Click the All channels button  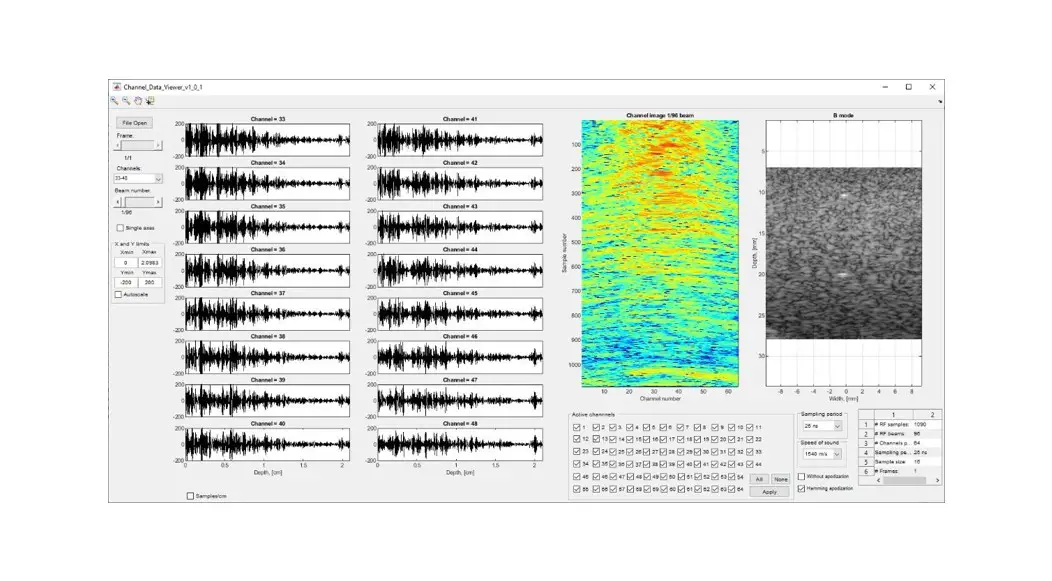pyautogui.click(x=759, y=479)
